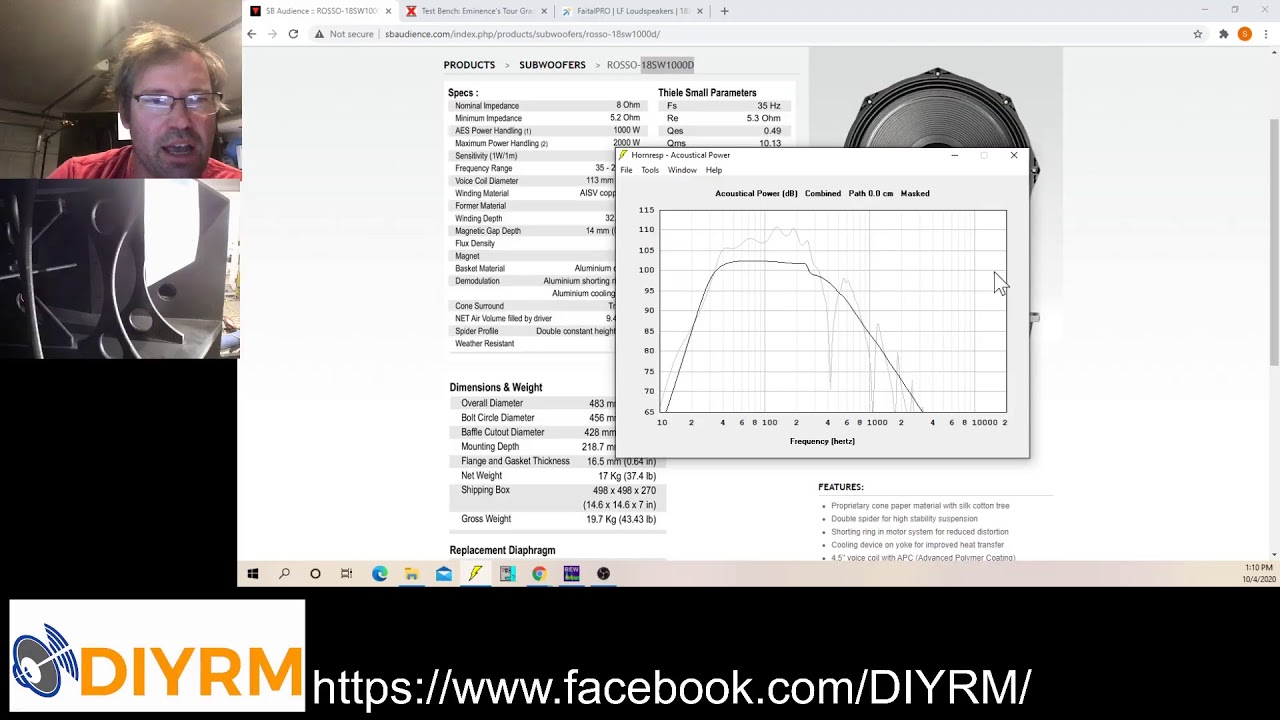The width and height of the screenshot is (1280, 720).
Task: Switch to the SB Audience ROSSO tab
Action: (319, 11)
